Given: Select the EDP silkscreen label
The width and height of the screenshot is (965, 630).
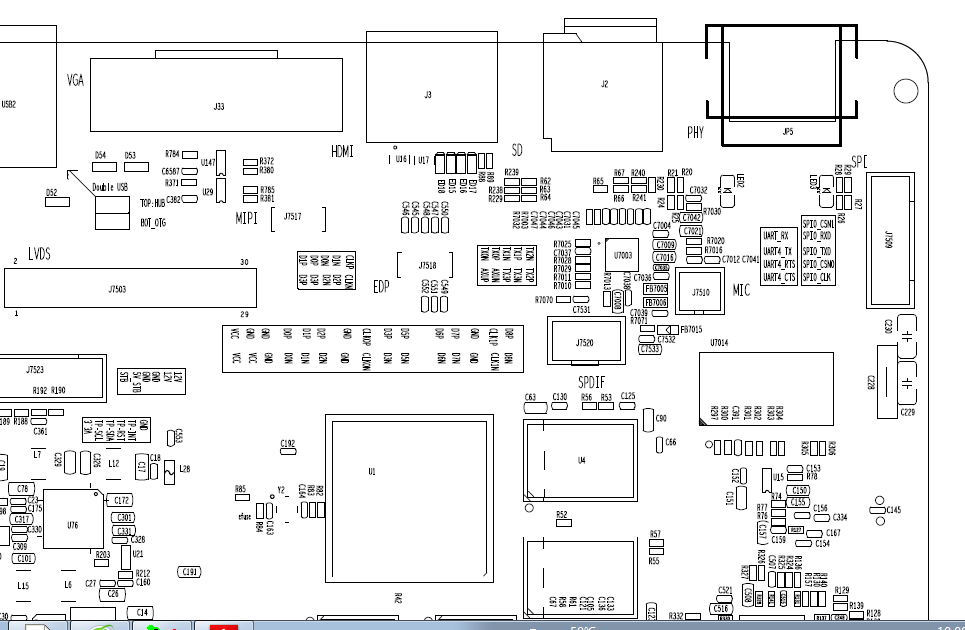Looking at the screenshot, I should [381, 287].
